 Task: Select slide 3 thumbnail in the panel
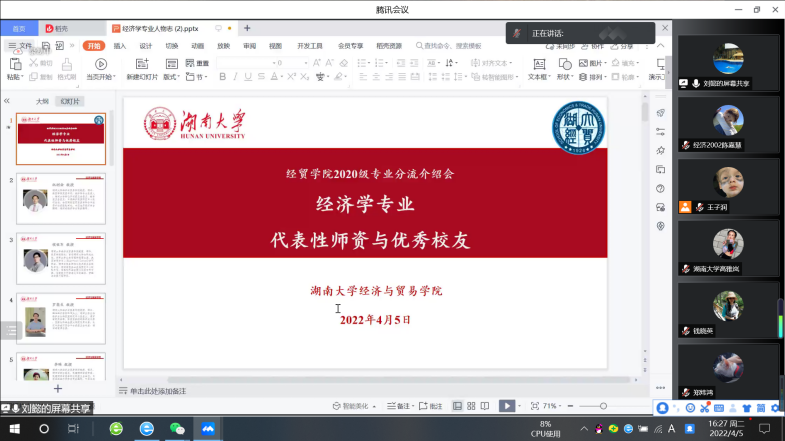61,258
